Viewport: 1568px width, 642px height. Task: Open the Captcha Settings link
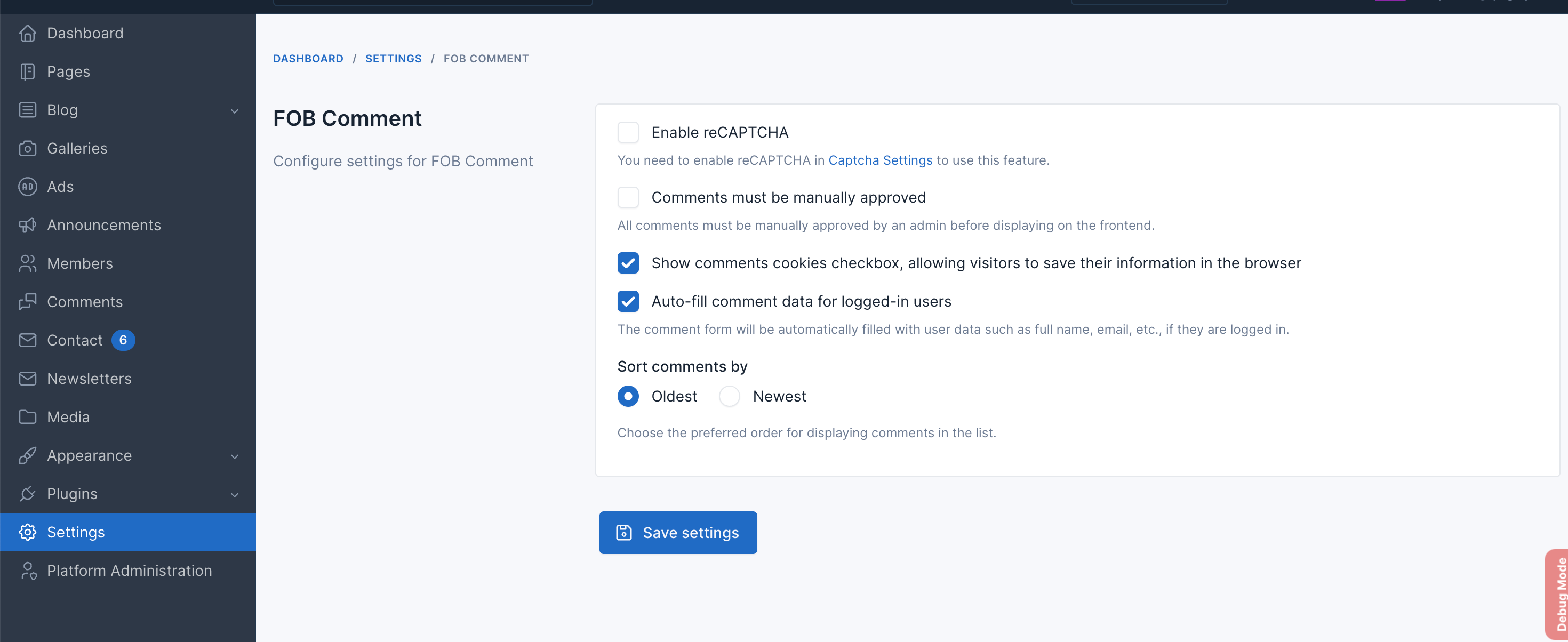tap(880, 160)
